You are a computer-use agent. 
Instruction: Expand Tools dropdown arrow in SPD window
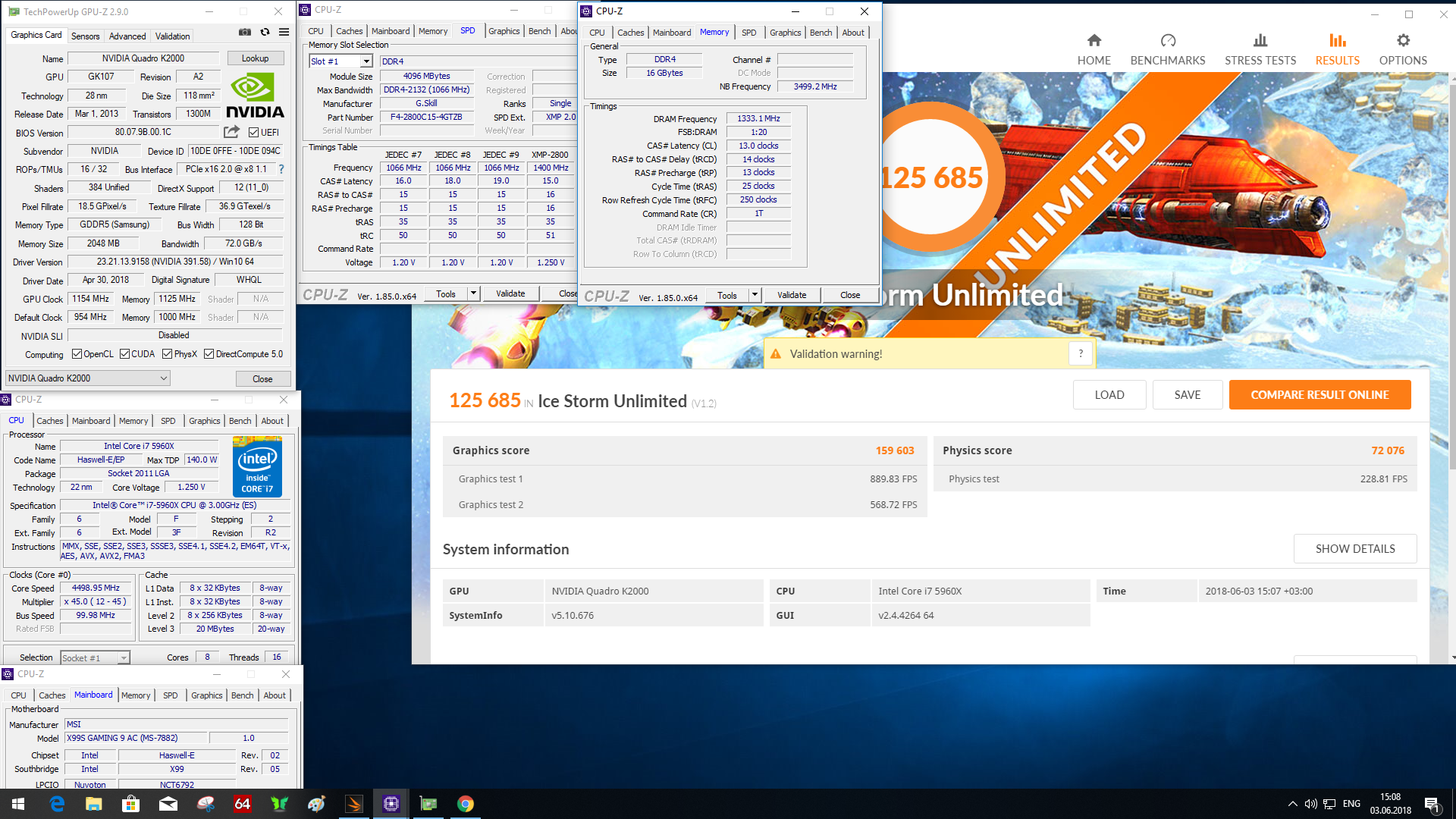(473, 293)
